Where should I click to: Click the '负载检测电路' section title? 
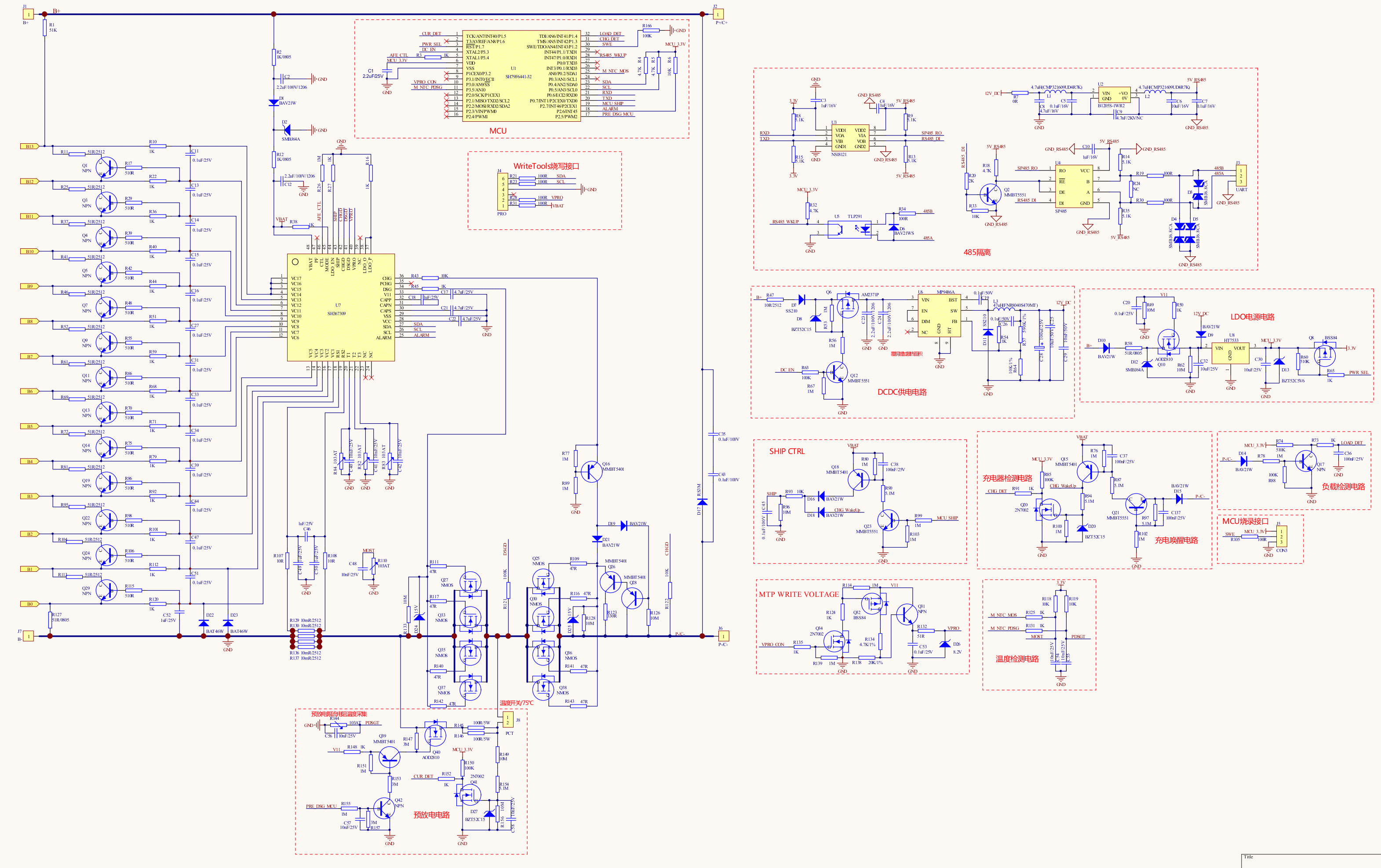tap(1343, 487)
